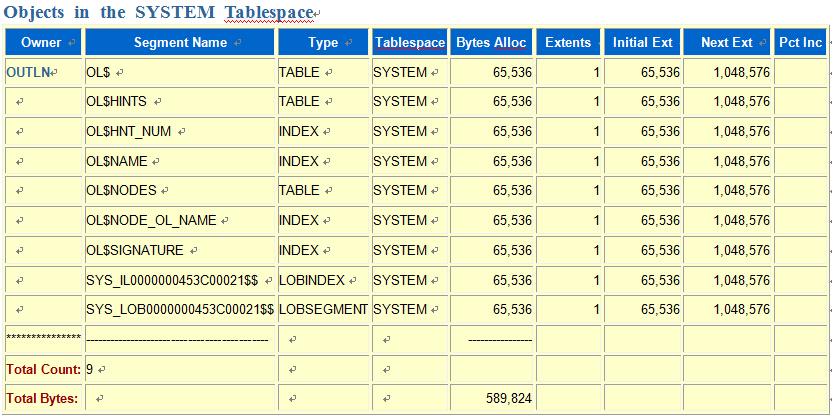Click the Initial Ext column header

coord(644,43)
